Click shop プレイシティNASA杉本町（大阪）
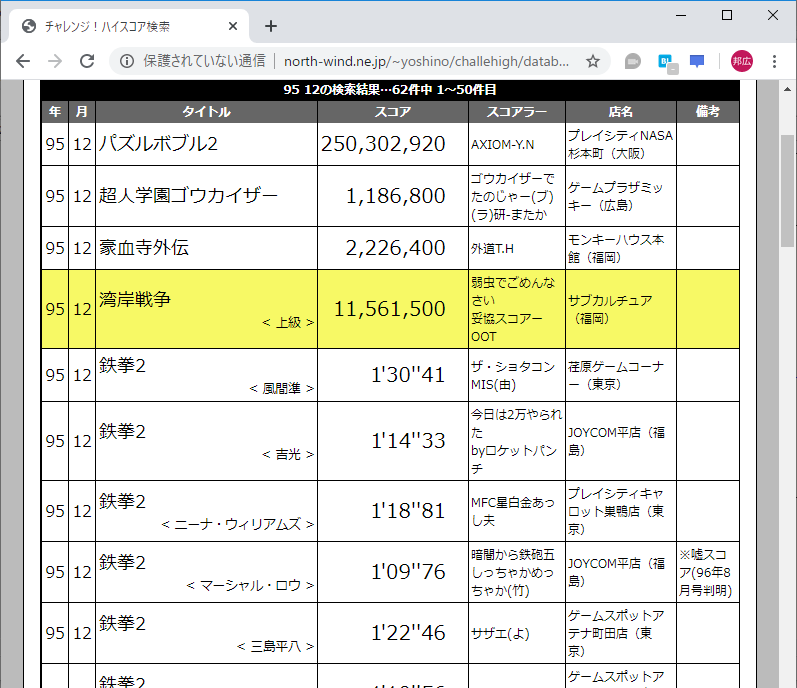 point(621,144)
